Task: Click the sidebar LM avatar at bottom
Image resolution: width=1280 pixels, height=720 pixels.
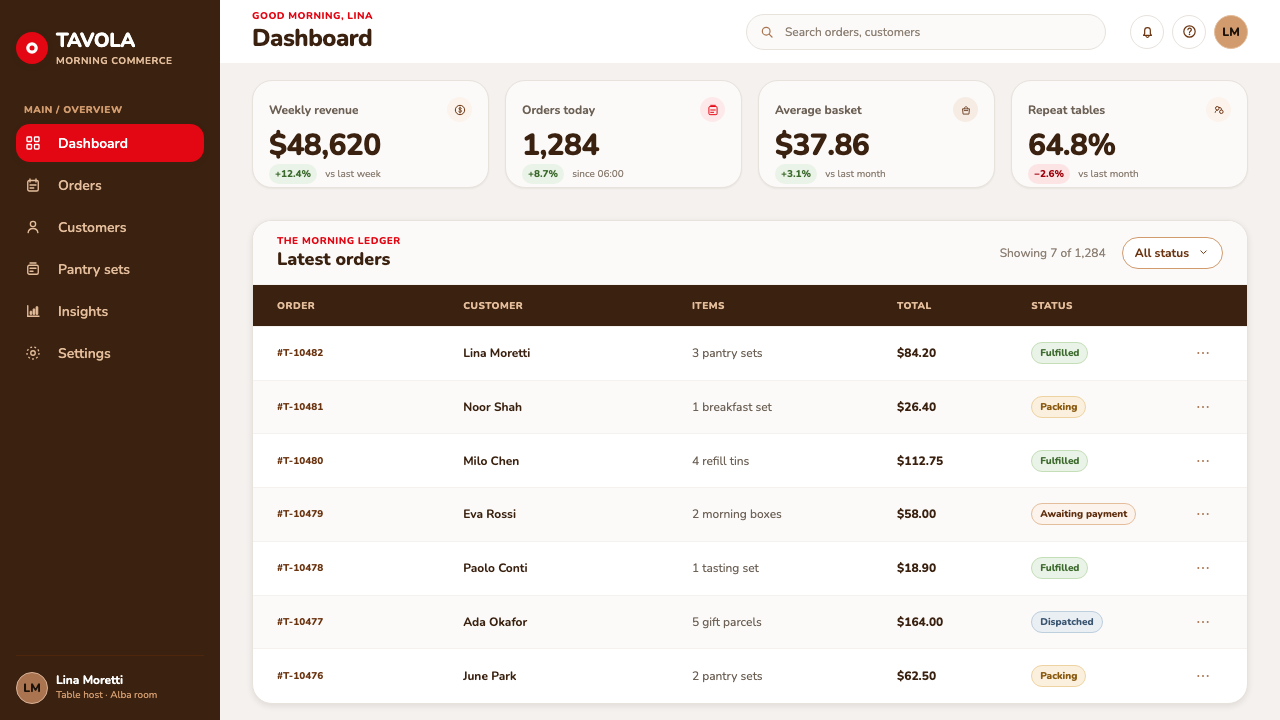Action: [32, 688]
